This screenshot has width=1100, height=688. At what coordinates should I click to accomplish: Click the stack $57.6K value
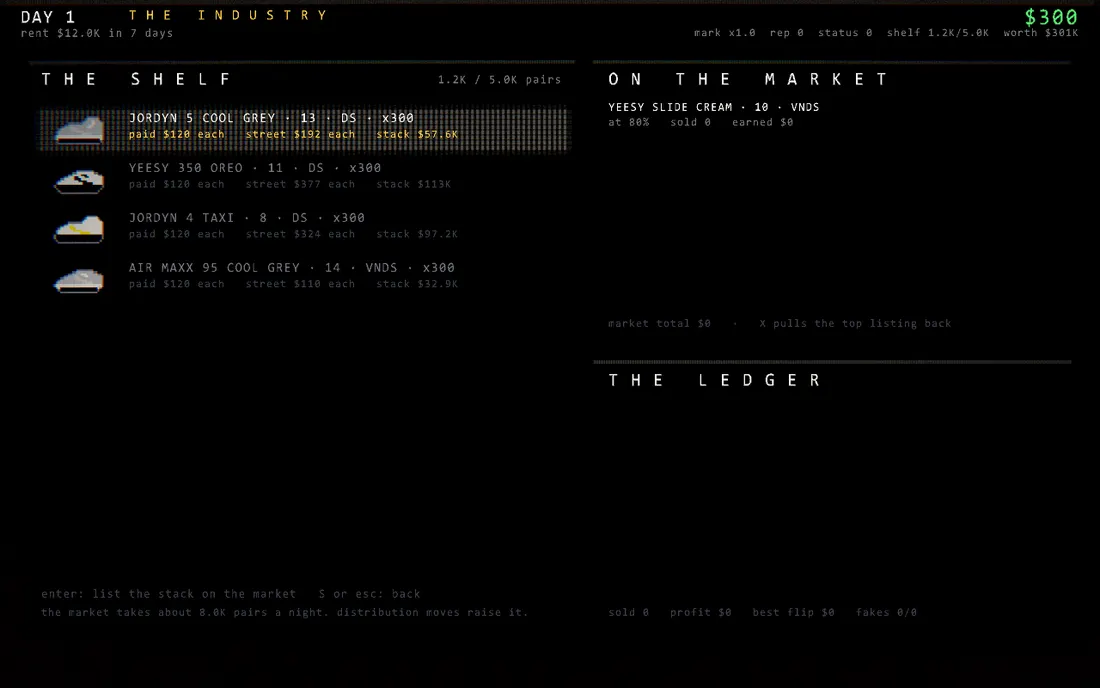pyautogui.click(x=417, y=134)
